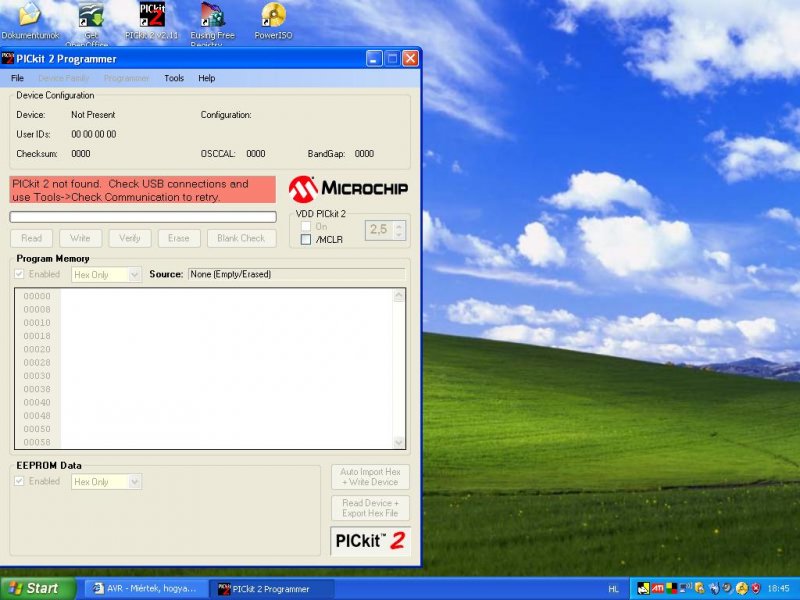Click the Read button
The image size is (800, 600).
point(32,238)
